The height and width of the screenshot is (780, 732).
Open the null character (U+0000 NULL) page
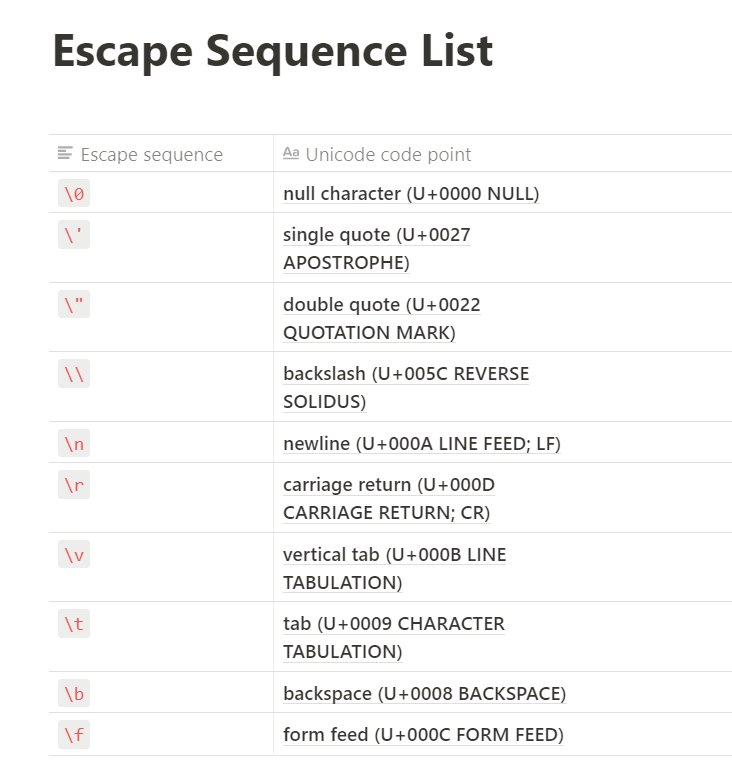pyautogui.click(x=411, y=194)
